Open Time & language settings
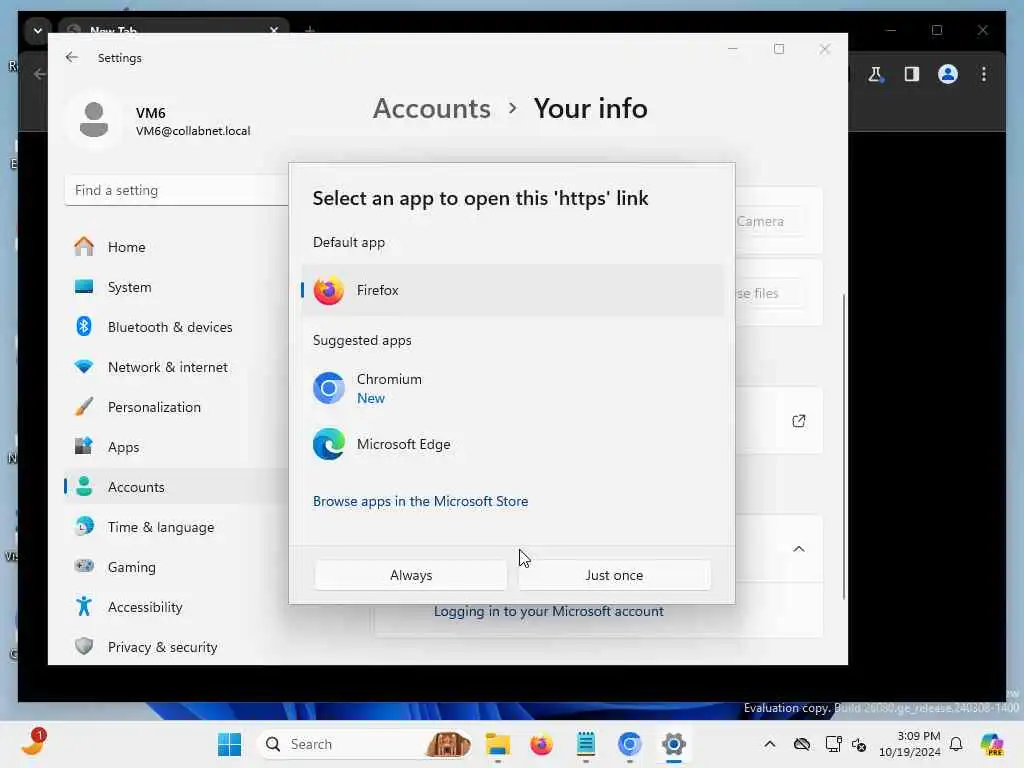 [176, 526]
